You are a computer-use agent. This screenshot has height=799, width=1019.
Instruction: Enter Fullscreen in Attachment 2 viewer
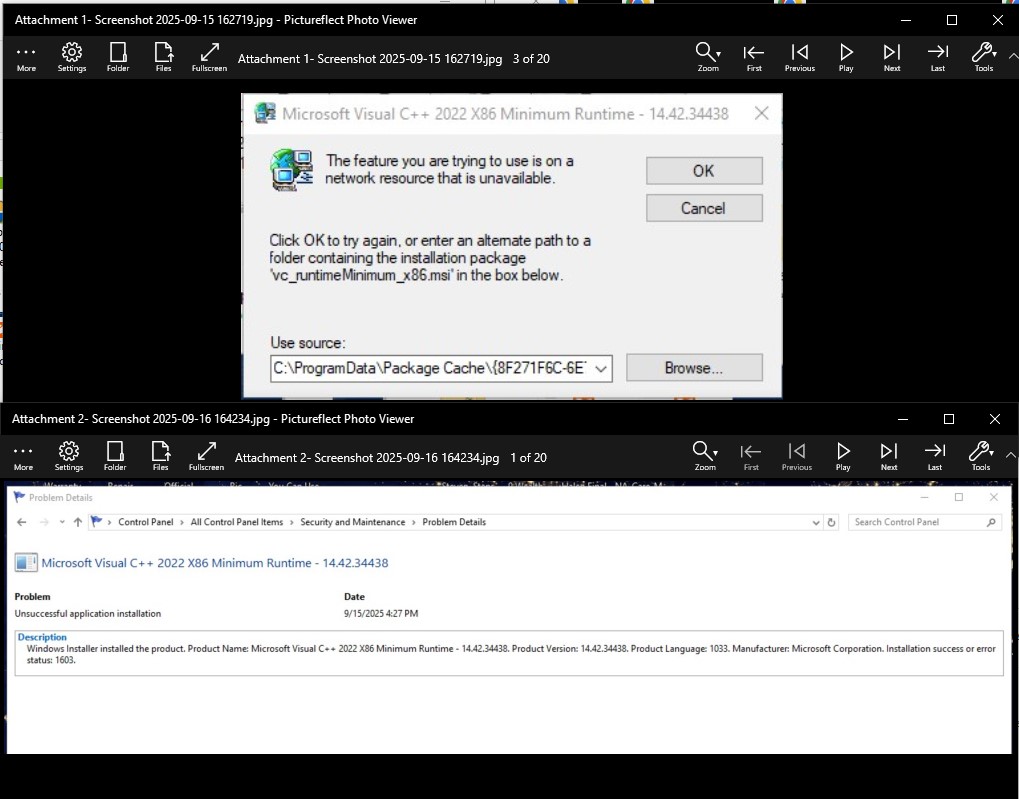(x=207, y=457)
